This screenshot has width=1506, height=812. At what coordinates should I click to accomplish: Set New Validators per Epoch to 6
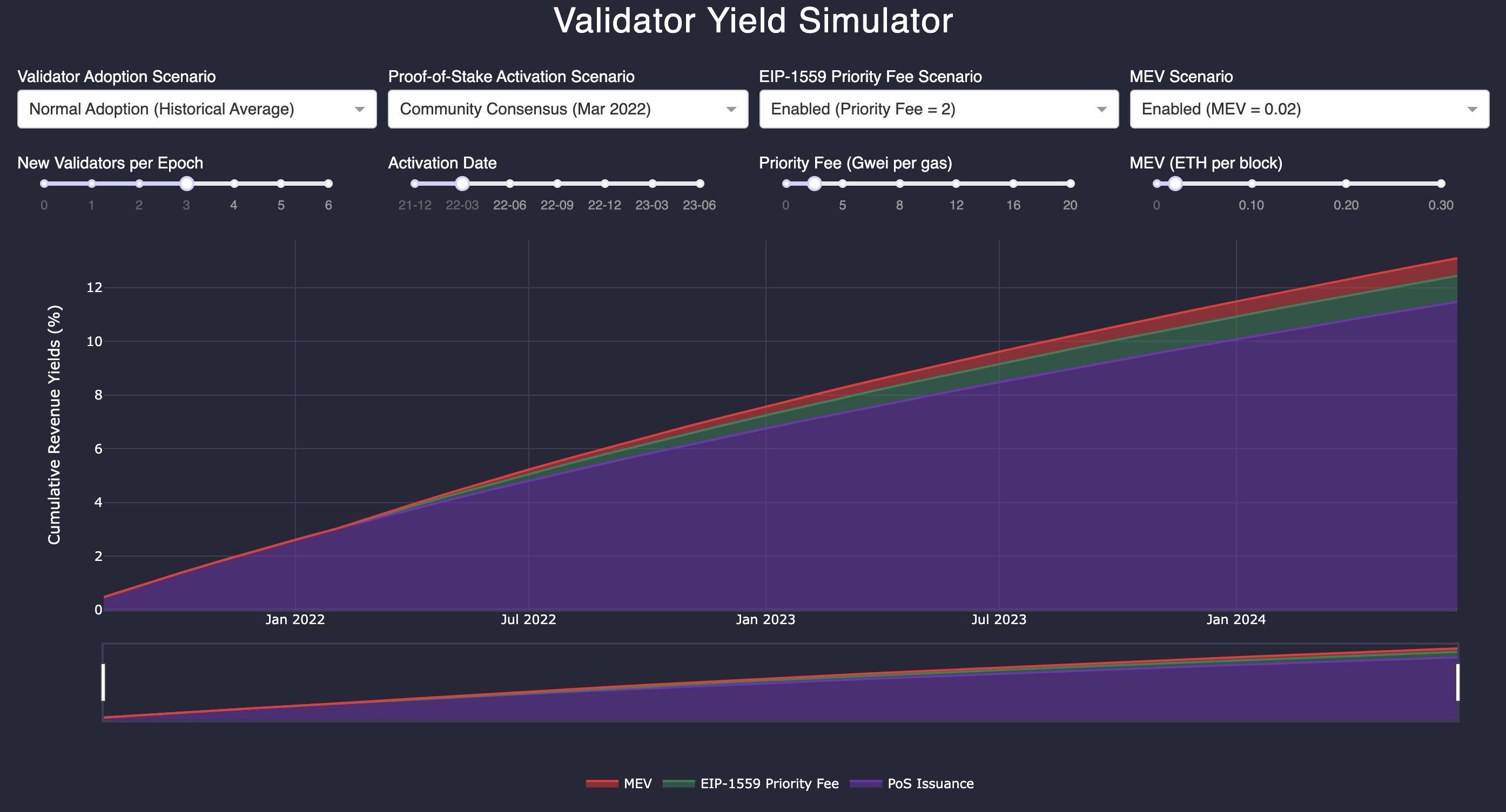click(x=328, y=184)
